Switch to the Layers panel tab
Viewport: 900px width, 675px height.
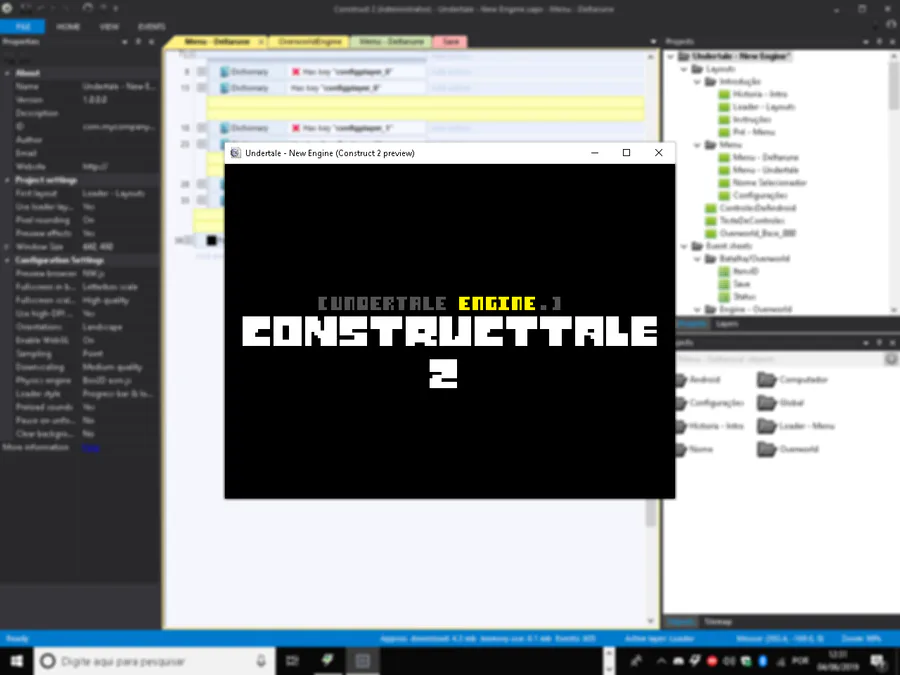(727, 324)
